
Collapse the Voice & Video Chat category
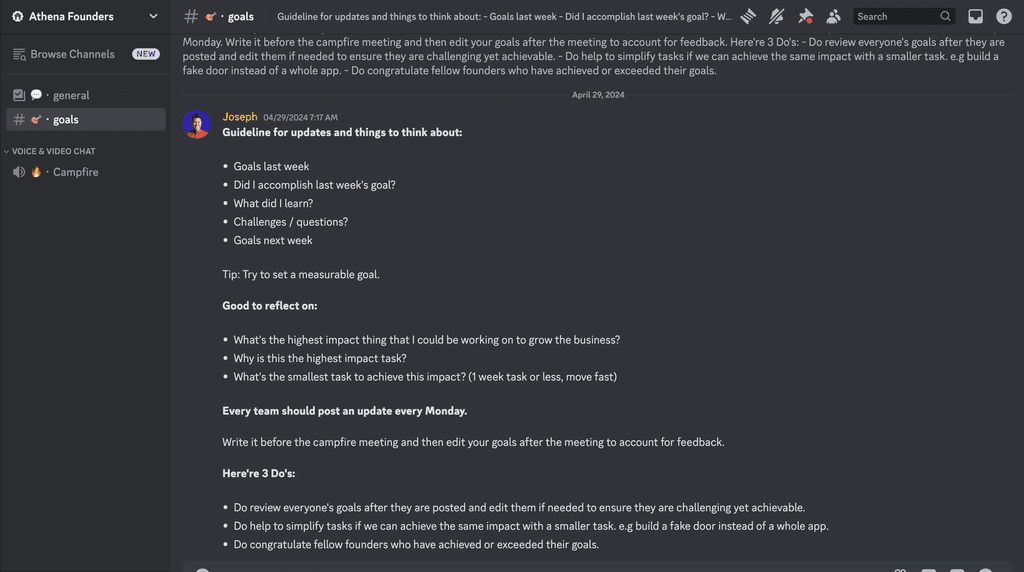click(50, 151)
